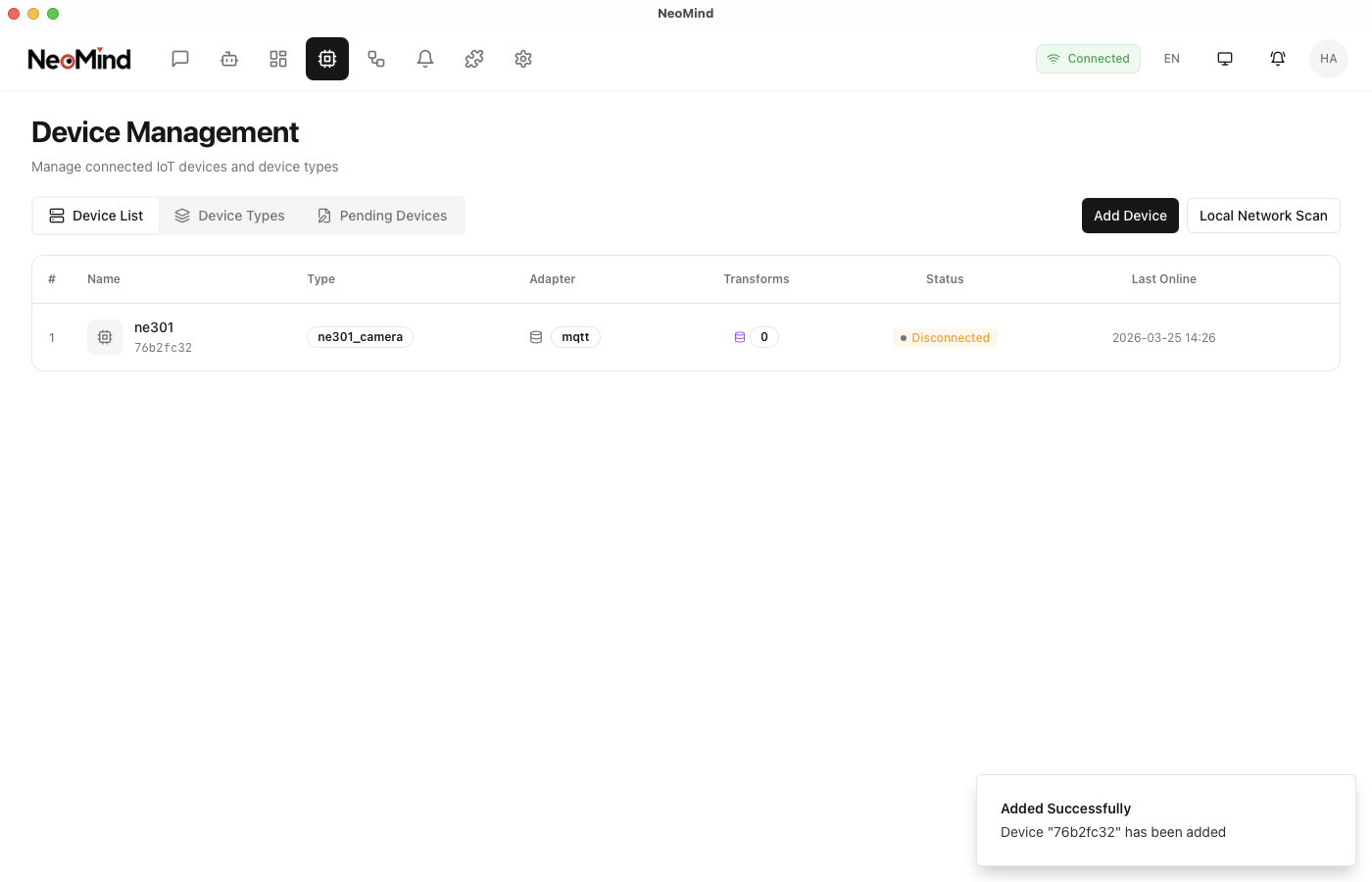Open the plugins puzzle-piece icon
Image resolution: width=1372 pixels, height=882 pixels.
(474, 59)
